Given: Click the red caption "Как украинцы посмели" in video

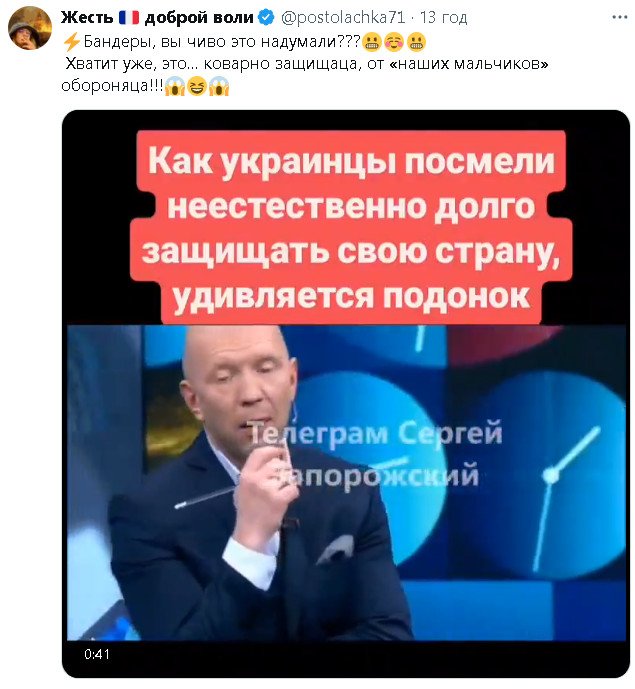Looking at the screenshot, I should [x=351, y=161].
